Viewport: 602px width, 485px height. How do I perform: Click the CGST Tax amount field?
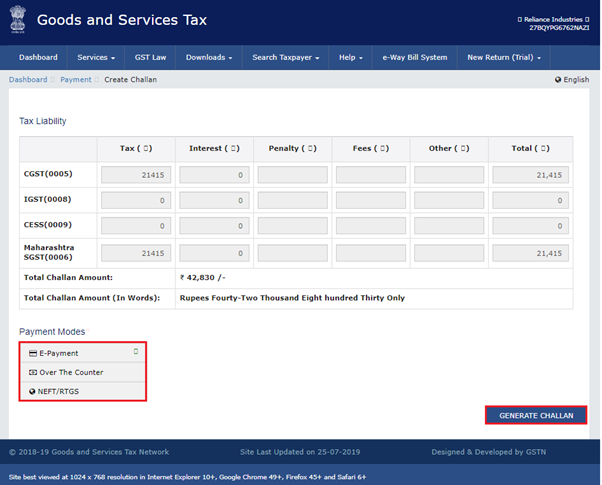click(x=135, y=174)
